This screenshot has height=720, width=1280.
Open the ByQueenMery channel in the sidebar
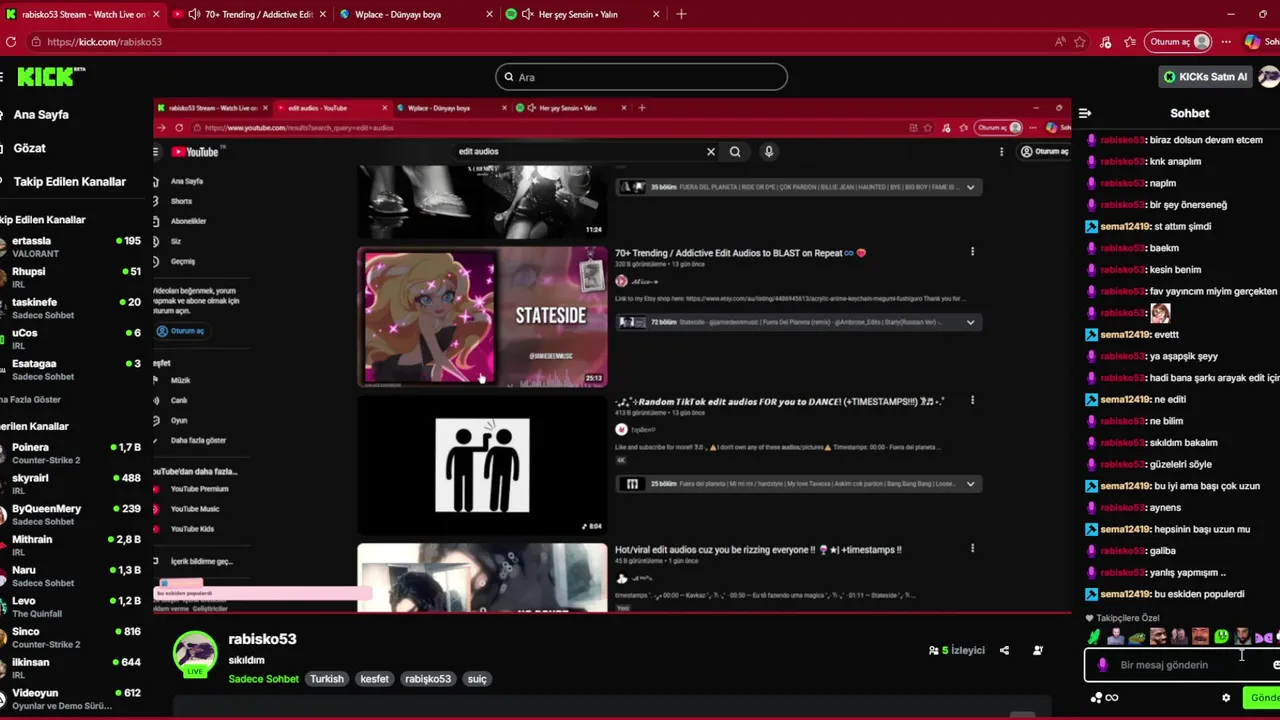tap(71, 514)
